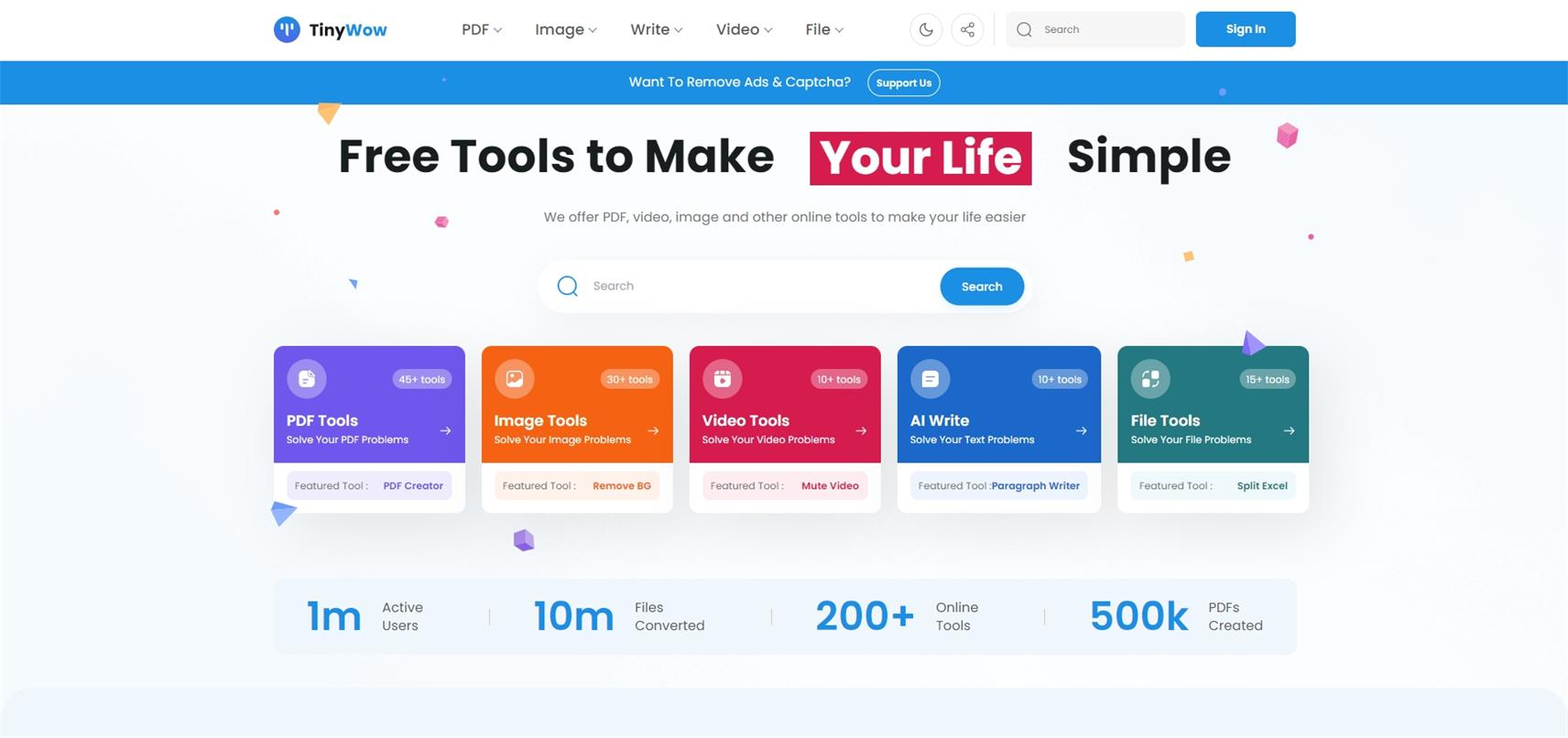Click the File Tools card icon

click(x=1150, y=378)
